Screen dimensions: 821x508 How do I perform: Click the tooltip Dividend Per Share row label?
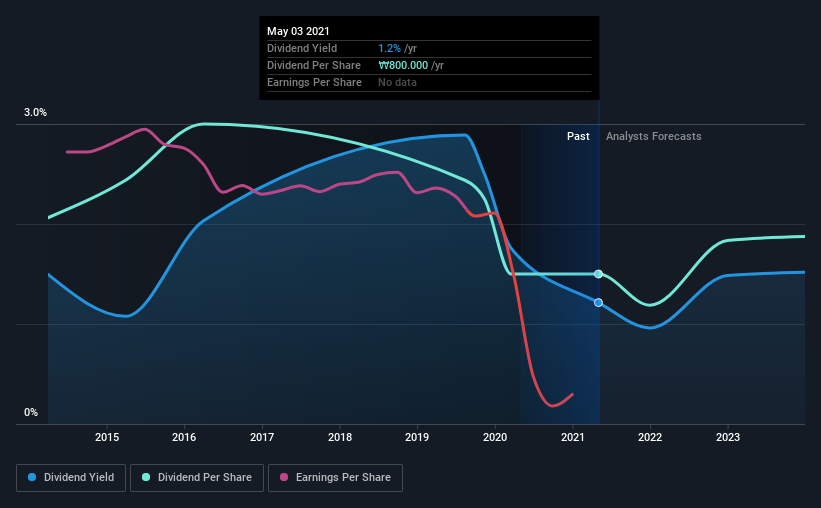pyautogui.click(x=314, y=65)
